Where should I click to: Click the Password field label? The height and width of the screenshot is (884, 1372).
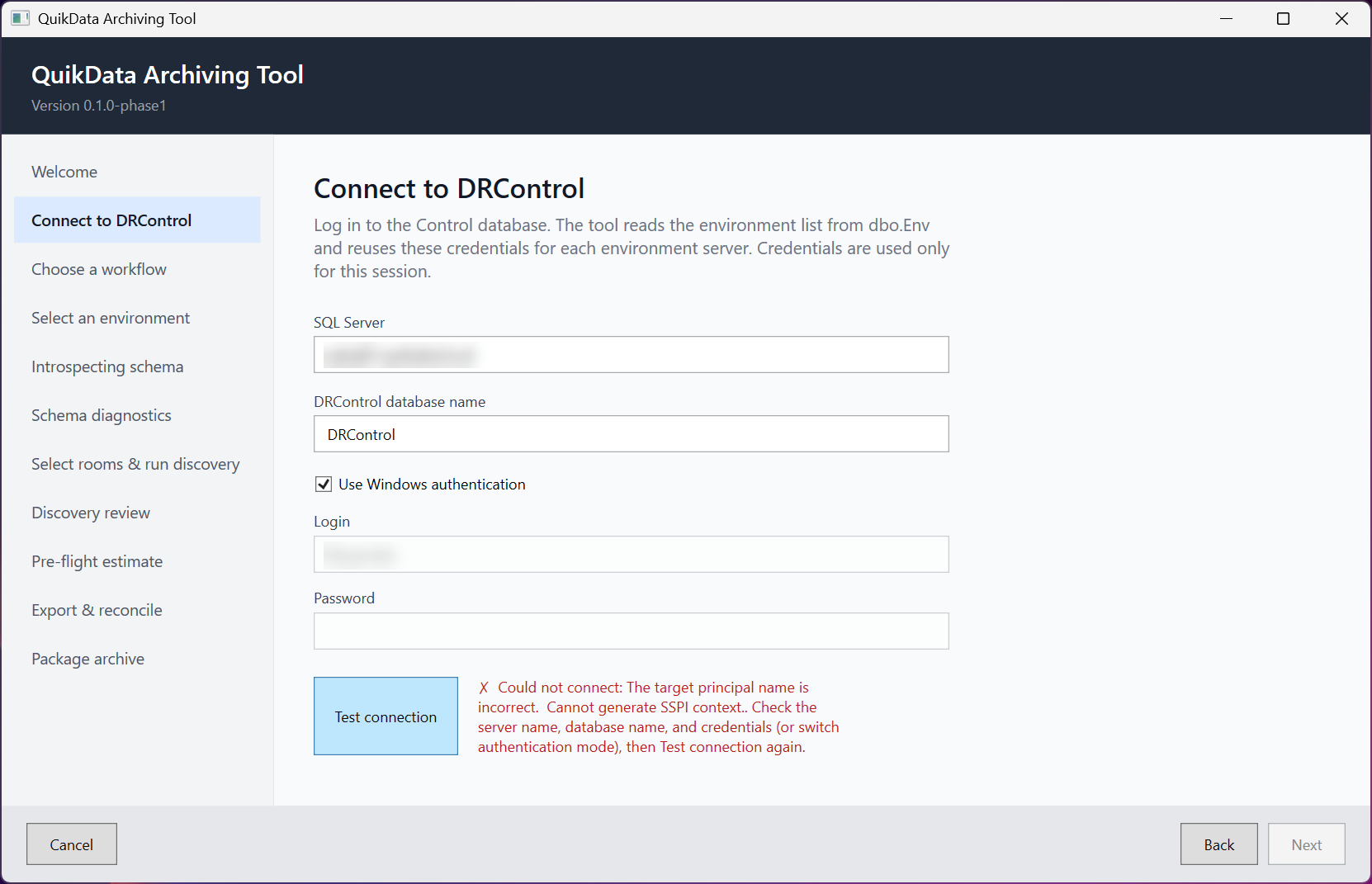(344, 598)
